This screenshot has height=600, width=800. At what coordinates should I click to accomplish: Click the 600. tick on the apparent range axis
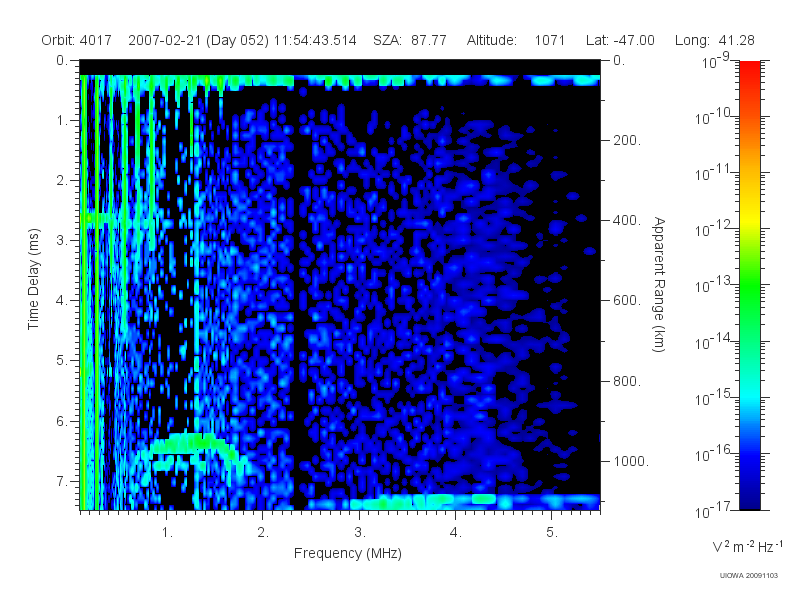[627, 301]
